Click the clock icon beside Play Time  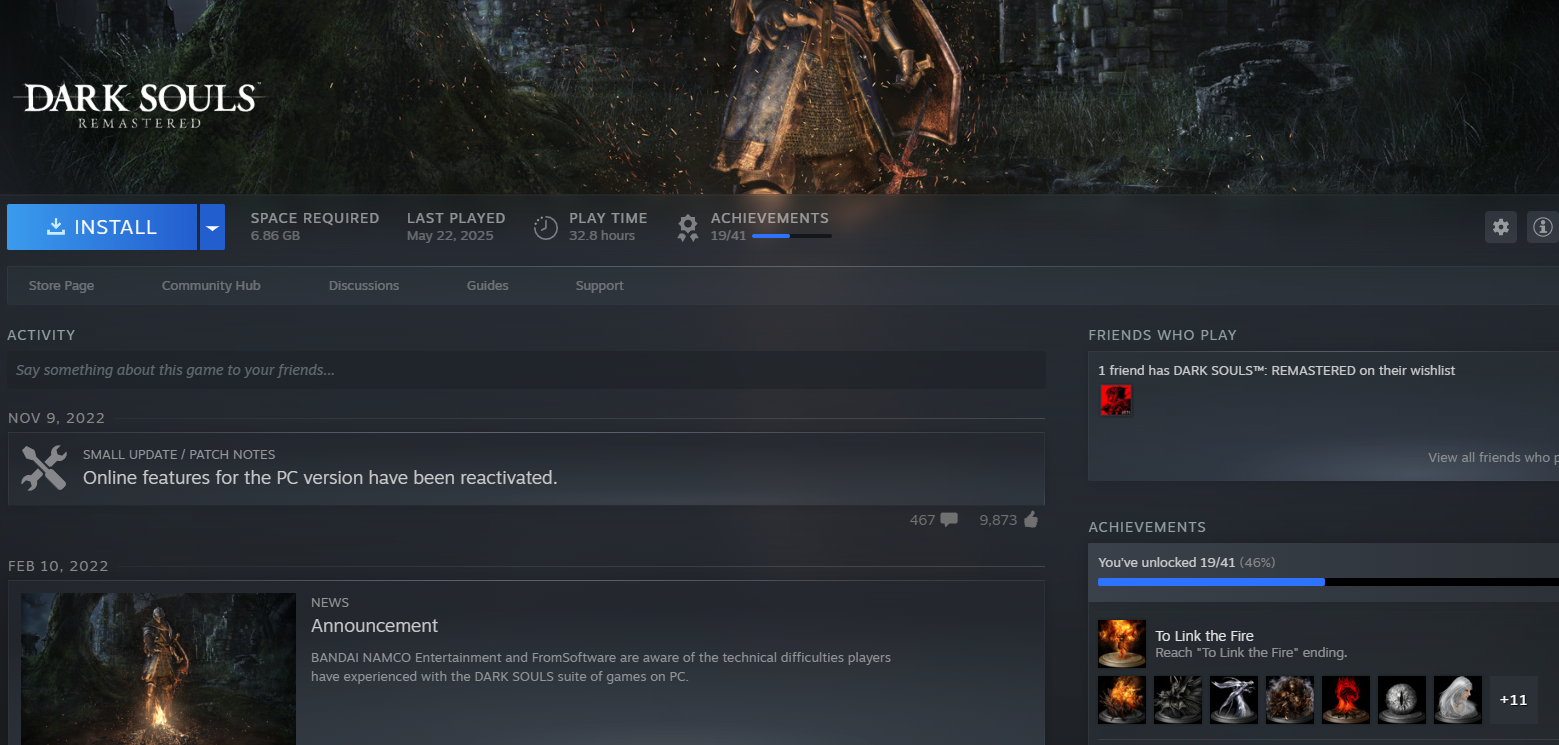tap(545, 228)
